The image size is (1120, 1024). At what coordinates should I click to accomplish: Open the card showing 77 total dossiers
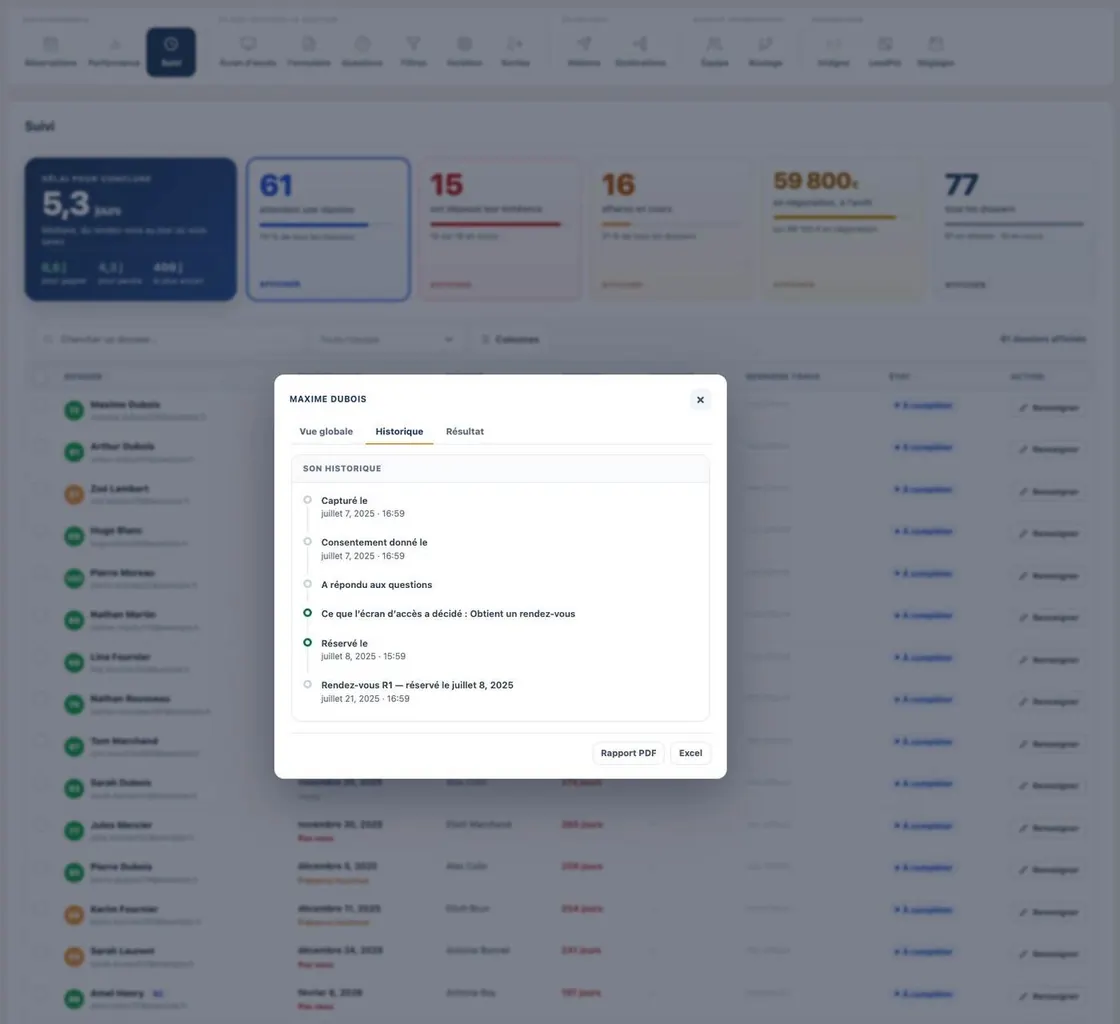coord(1014,229)
